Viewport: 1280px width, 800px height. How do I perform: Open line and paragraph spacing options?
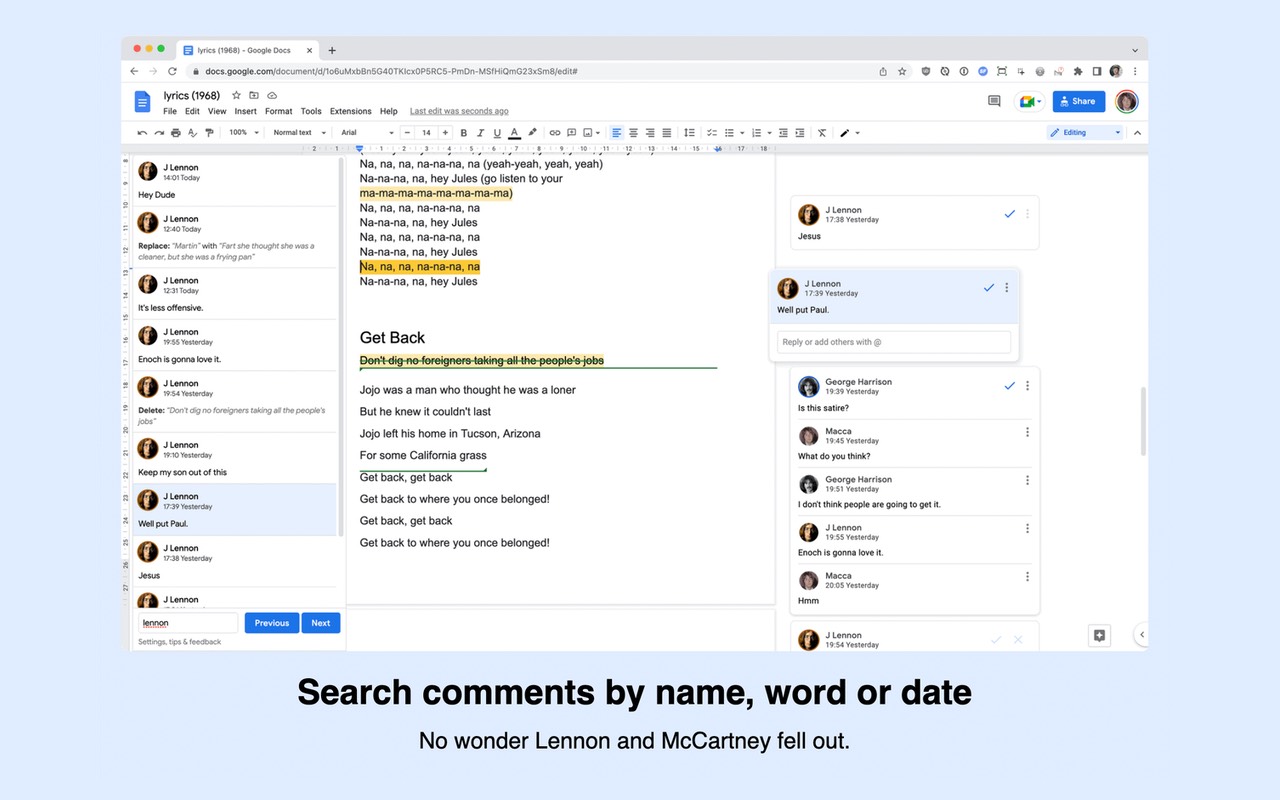click(689, 132)
